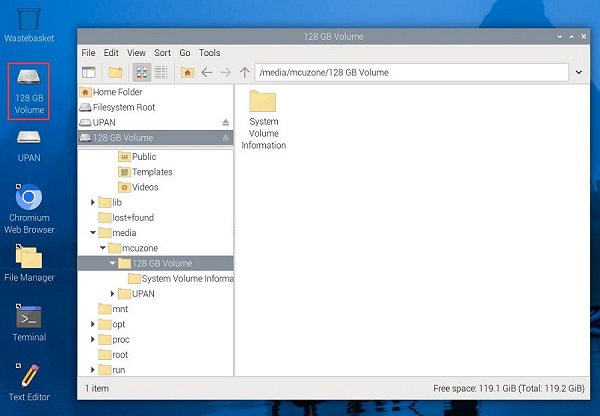Screen dimensions: 600x416
Task: Click the '1 item' status text
Action: (97, 388)
